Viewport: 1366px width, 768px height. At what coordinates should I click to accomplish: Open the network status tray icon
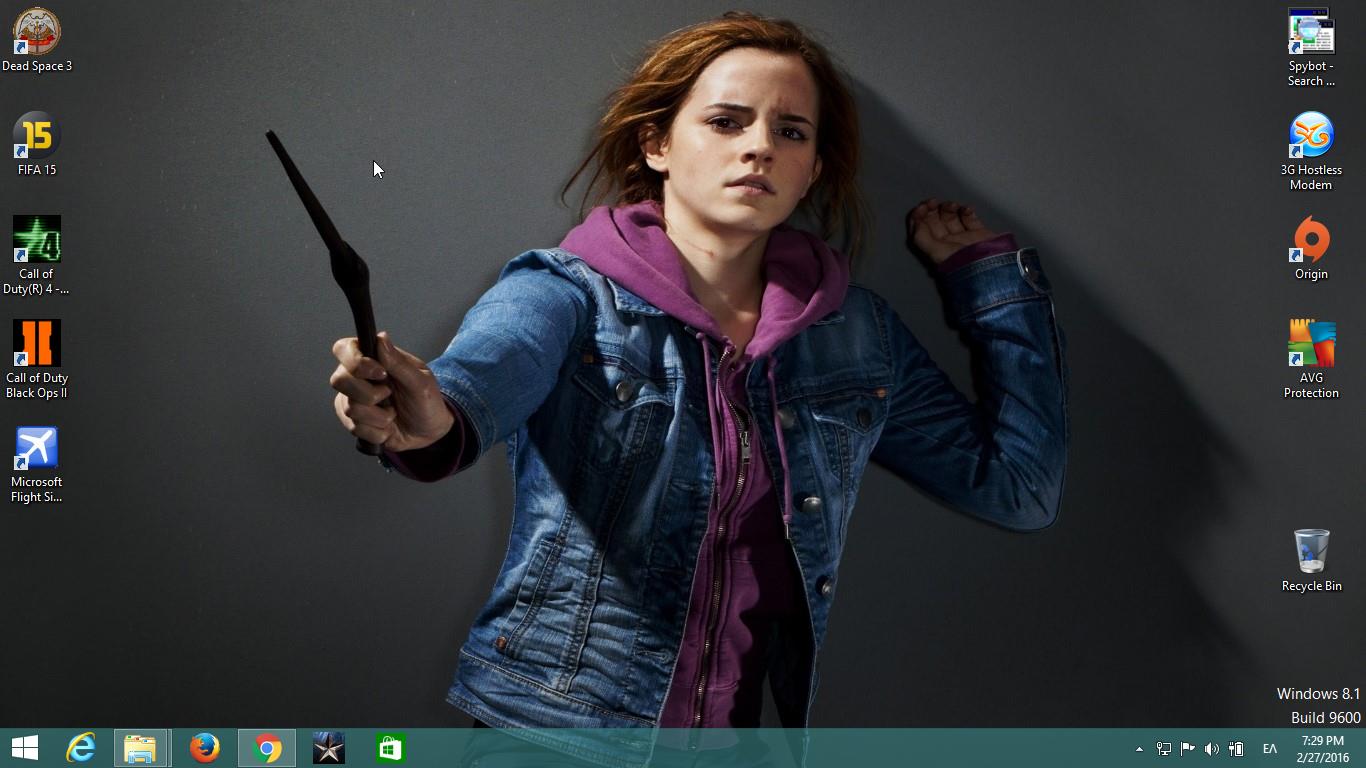point(1164,749)
